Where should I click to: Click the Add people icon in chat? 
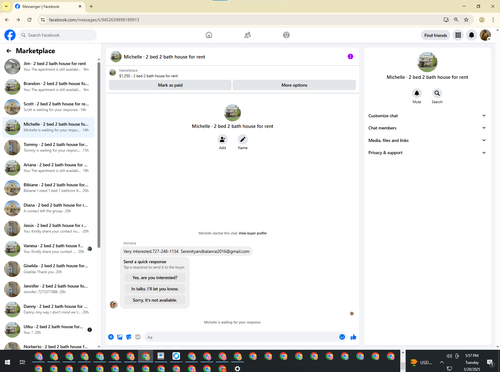222,139
